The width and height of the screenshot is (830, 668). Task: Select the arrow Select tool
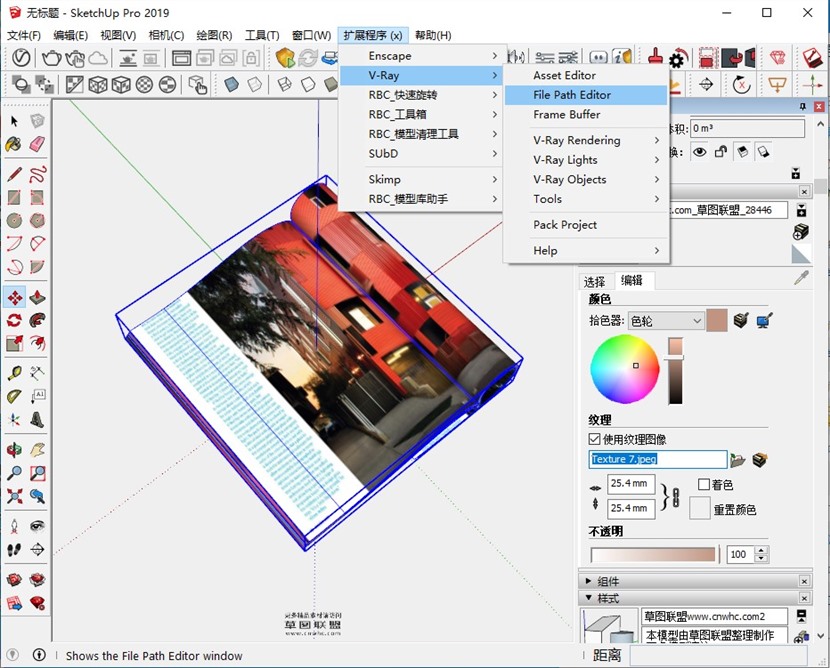tap(14, 121)
